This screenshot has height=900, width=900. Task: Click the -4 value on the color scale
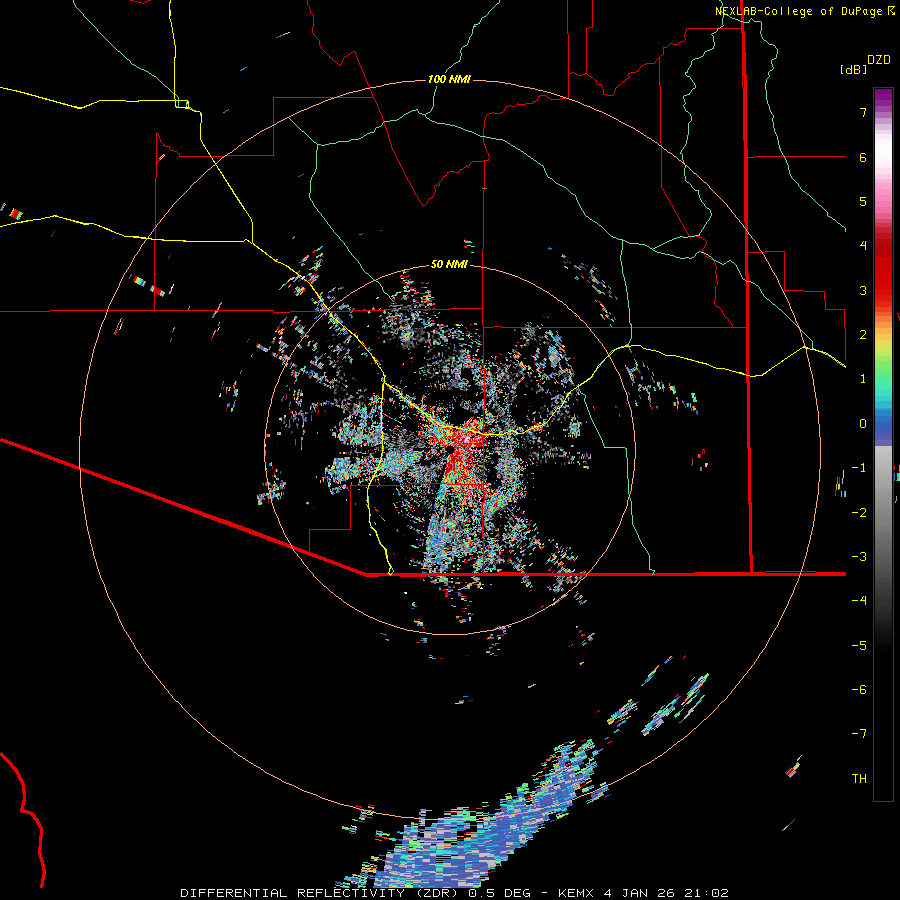(x=859, y=601)
